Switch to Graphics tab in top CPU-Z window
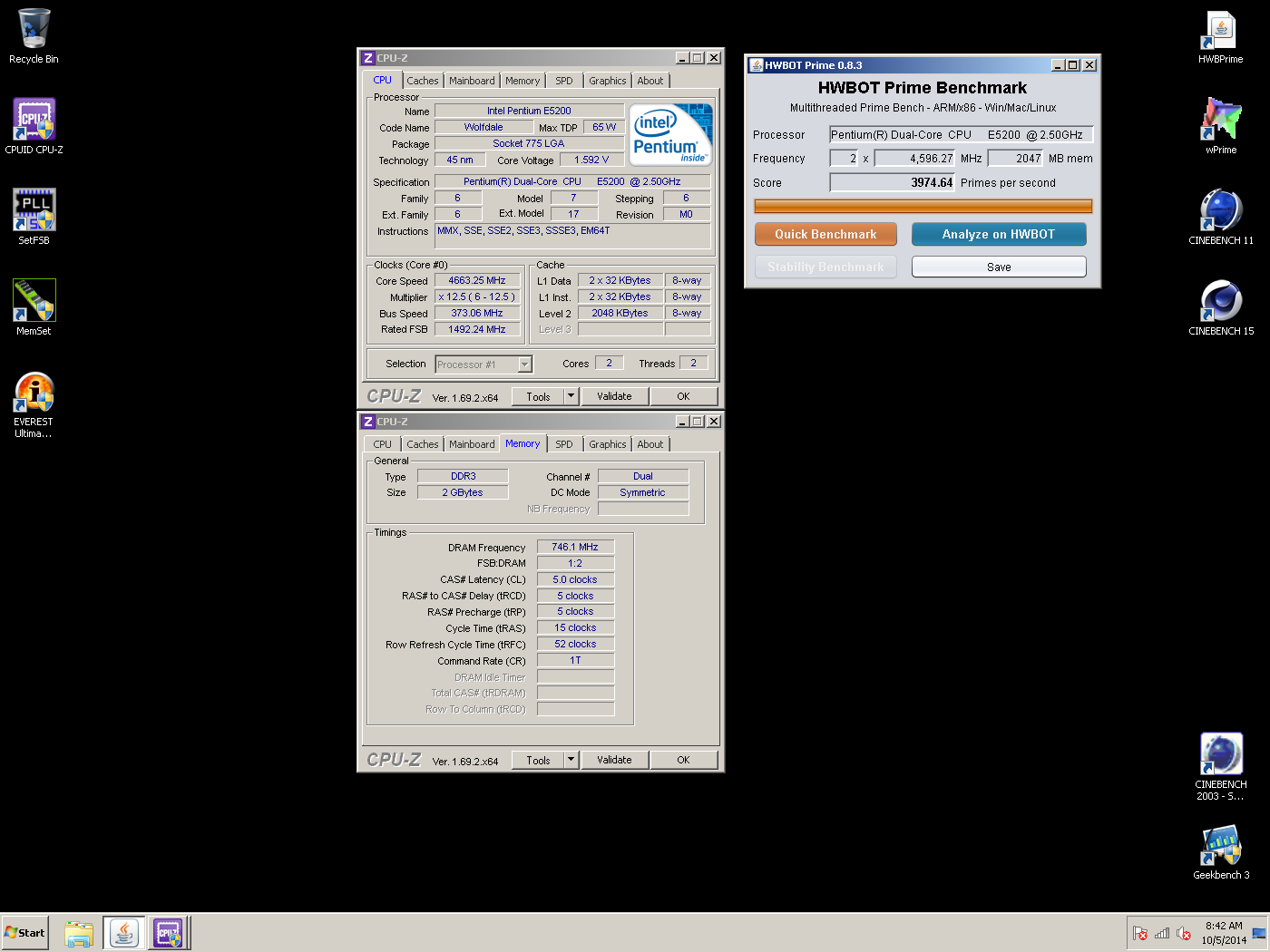Screen dimensions: 1270x952 pyautogui.click(x=607, y=81)
